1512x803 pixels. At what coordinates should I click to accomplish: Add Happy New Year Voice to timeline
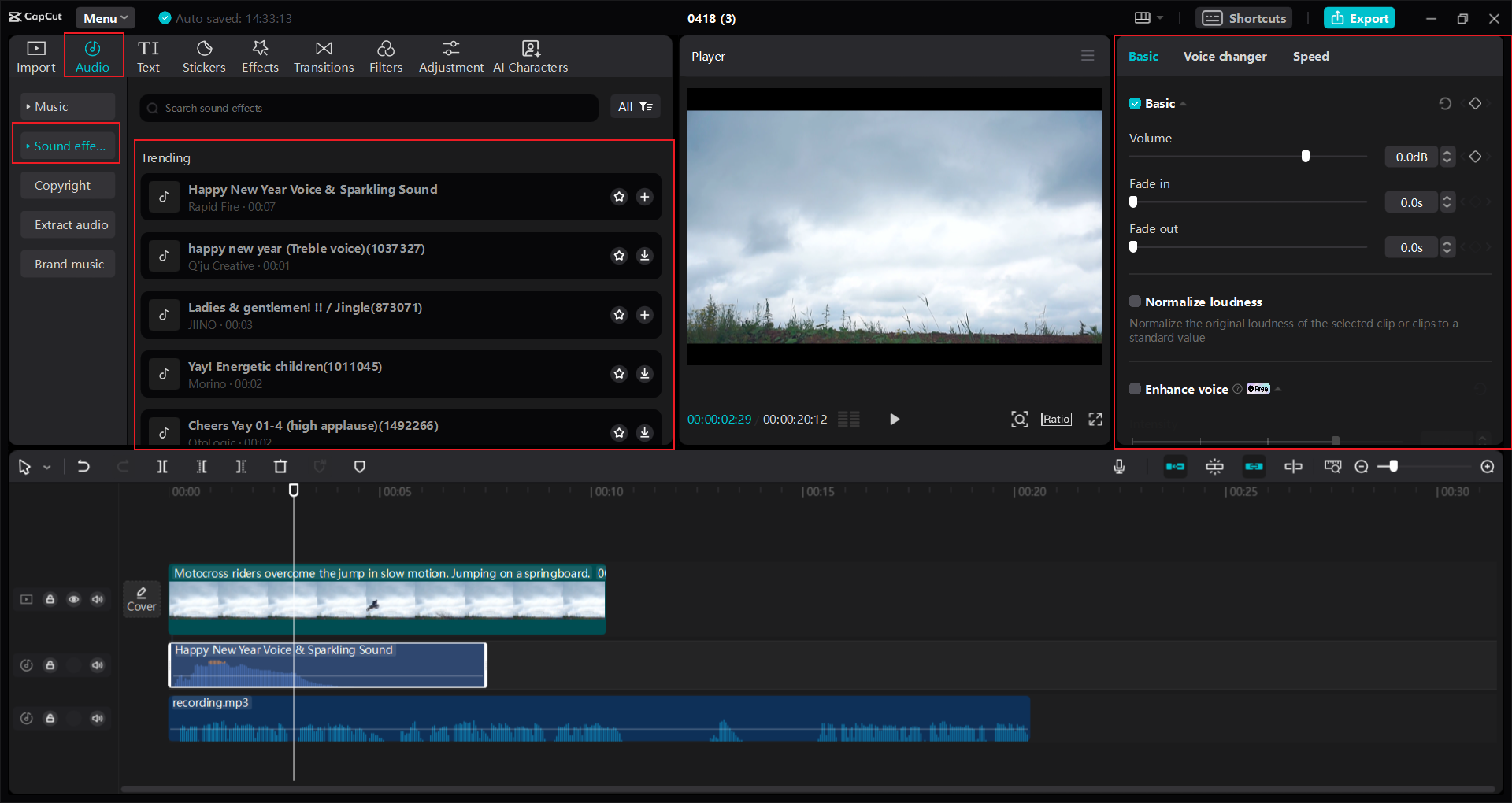tap(645, 197)
